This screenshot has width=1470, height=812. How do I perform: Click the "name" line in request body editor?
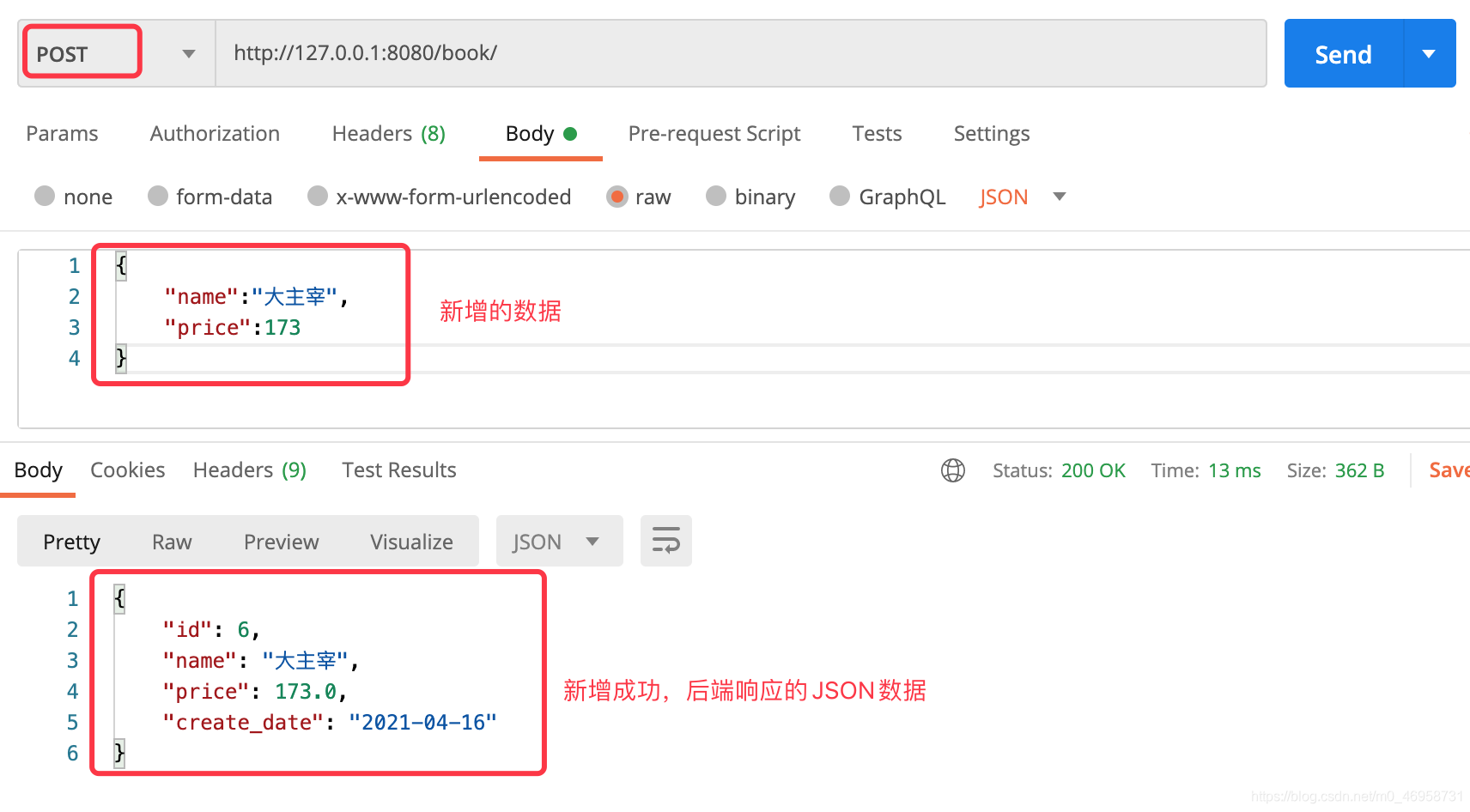(x=256, y=297)
